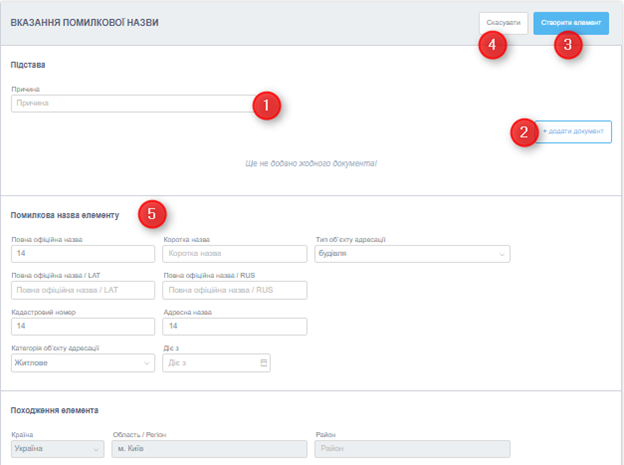Screen dimensions: 624x465
Task: Focus the Причина input field
Action: (x=130, y=103)
